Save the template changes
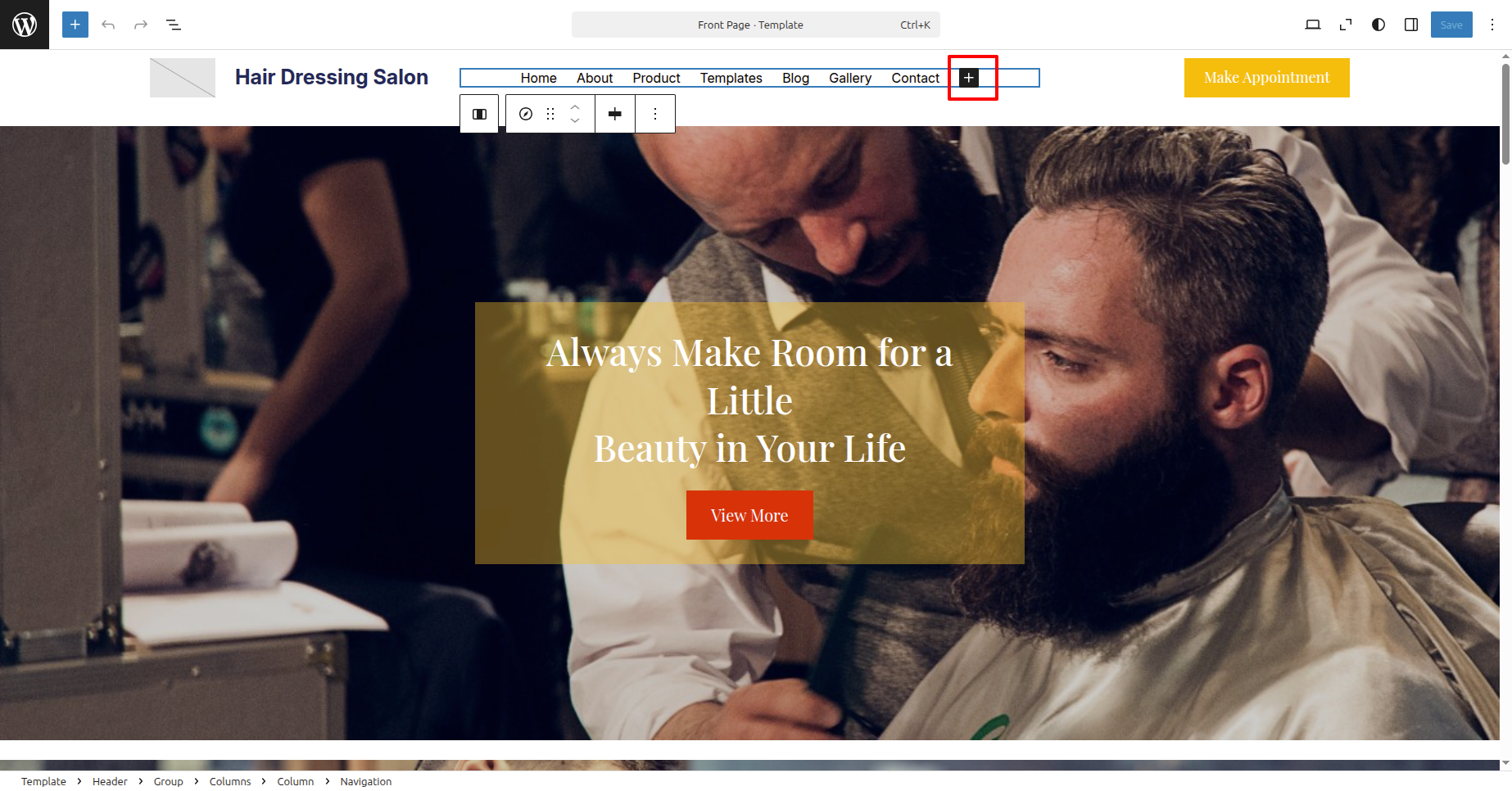Image resolution: width=1512 pixels, height=791 pixels. 1451,25
